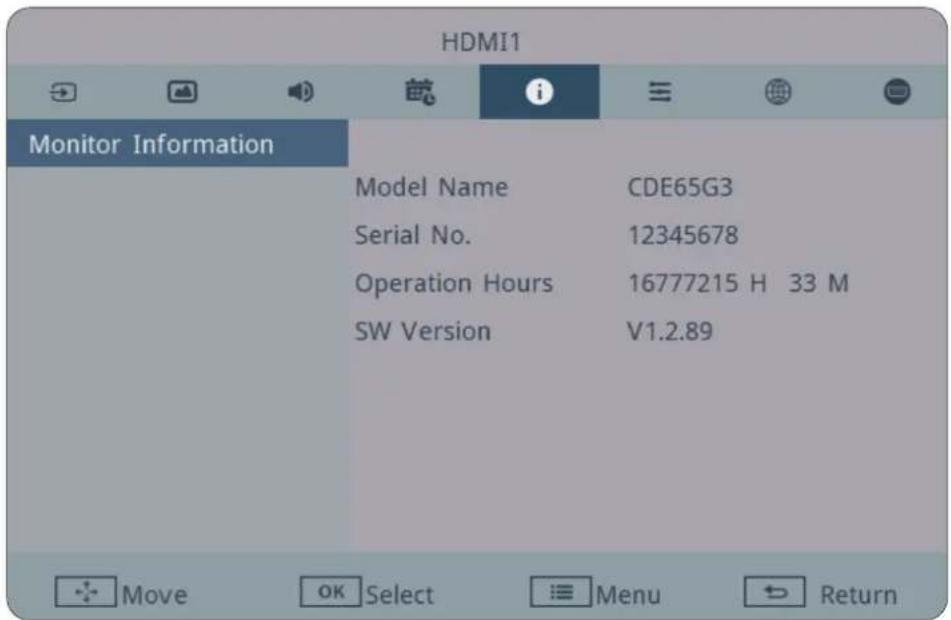
Task: Open the Audio speaker tab icon
Action: point(300,92)
